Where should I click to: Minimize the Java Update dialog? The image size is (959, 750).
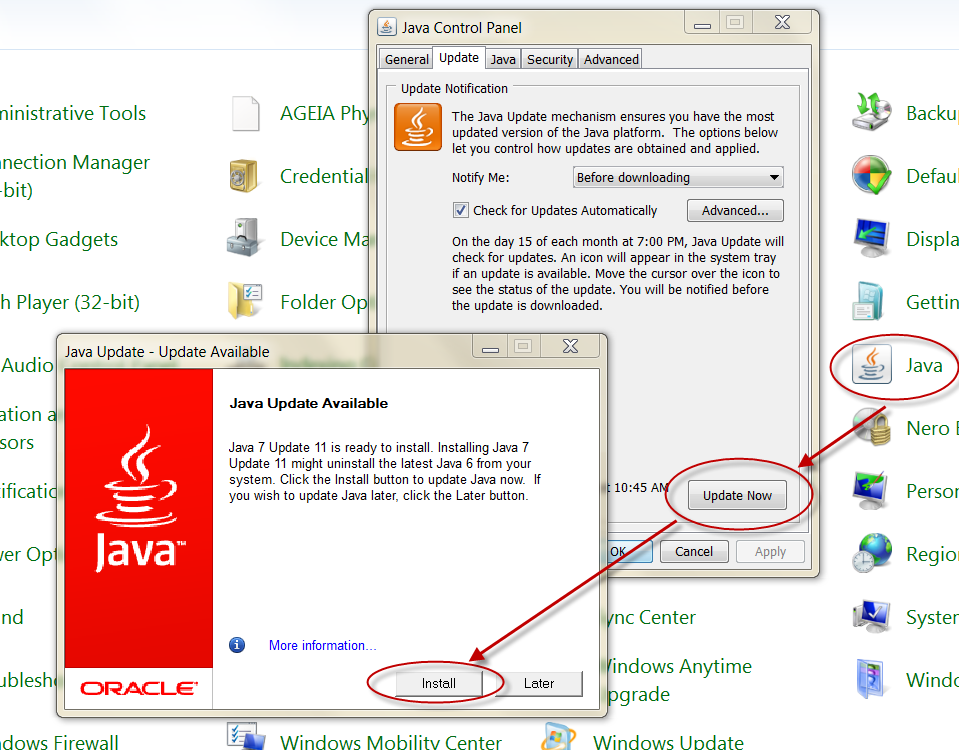[490, 347]
